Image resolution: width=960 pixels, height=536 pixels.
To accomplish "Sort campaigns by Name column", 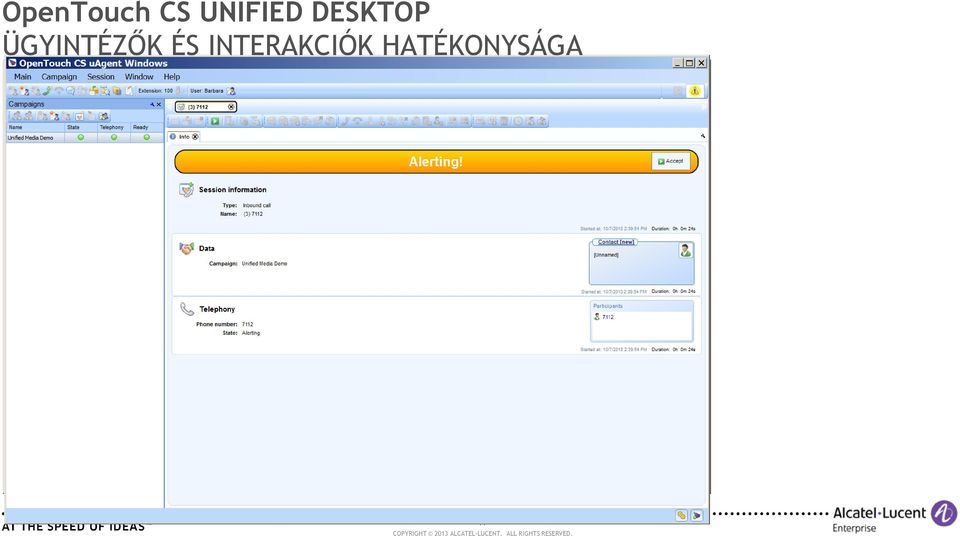I will point(36,127).
